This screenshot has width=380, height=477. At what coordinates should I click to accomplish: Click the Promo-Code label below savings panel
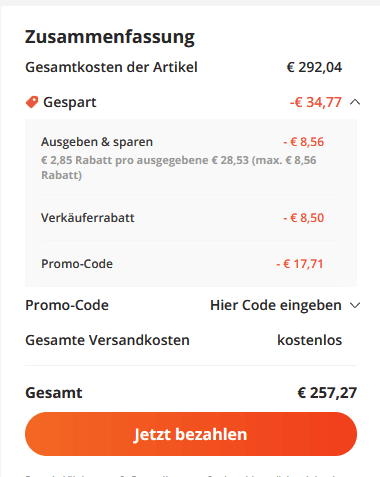[67, 305]
